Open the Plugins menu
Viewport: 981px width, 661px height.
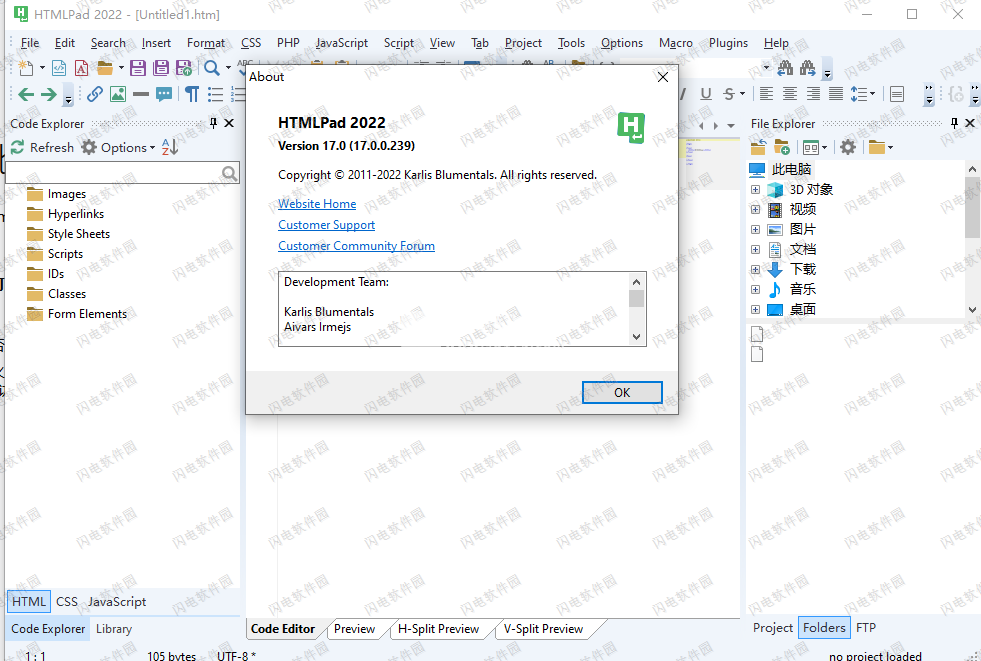(x=728, y=43)
